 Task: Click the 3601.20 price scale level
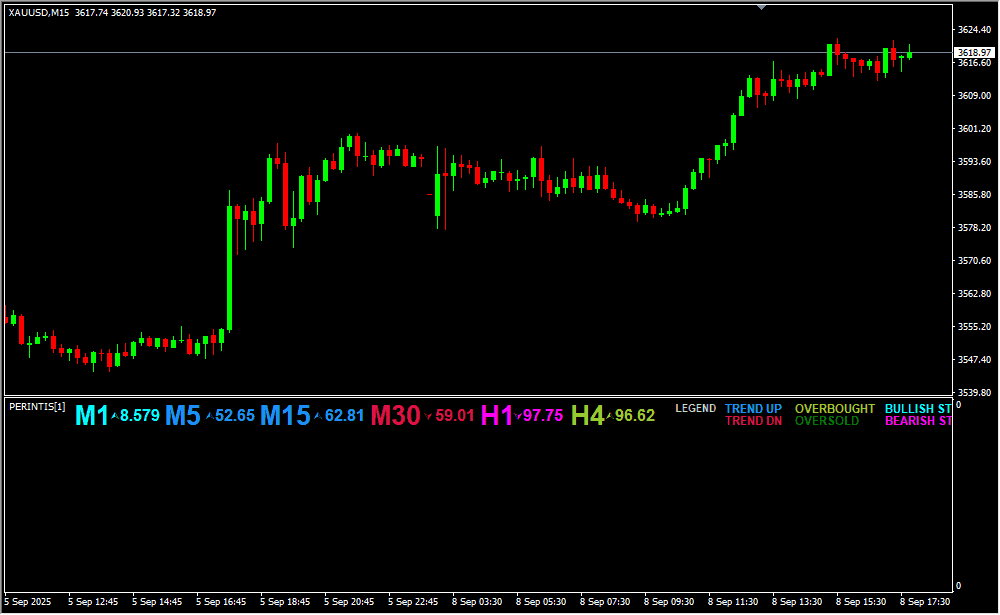(973, 129)
